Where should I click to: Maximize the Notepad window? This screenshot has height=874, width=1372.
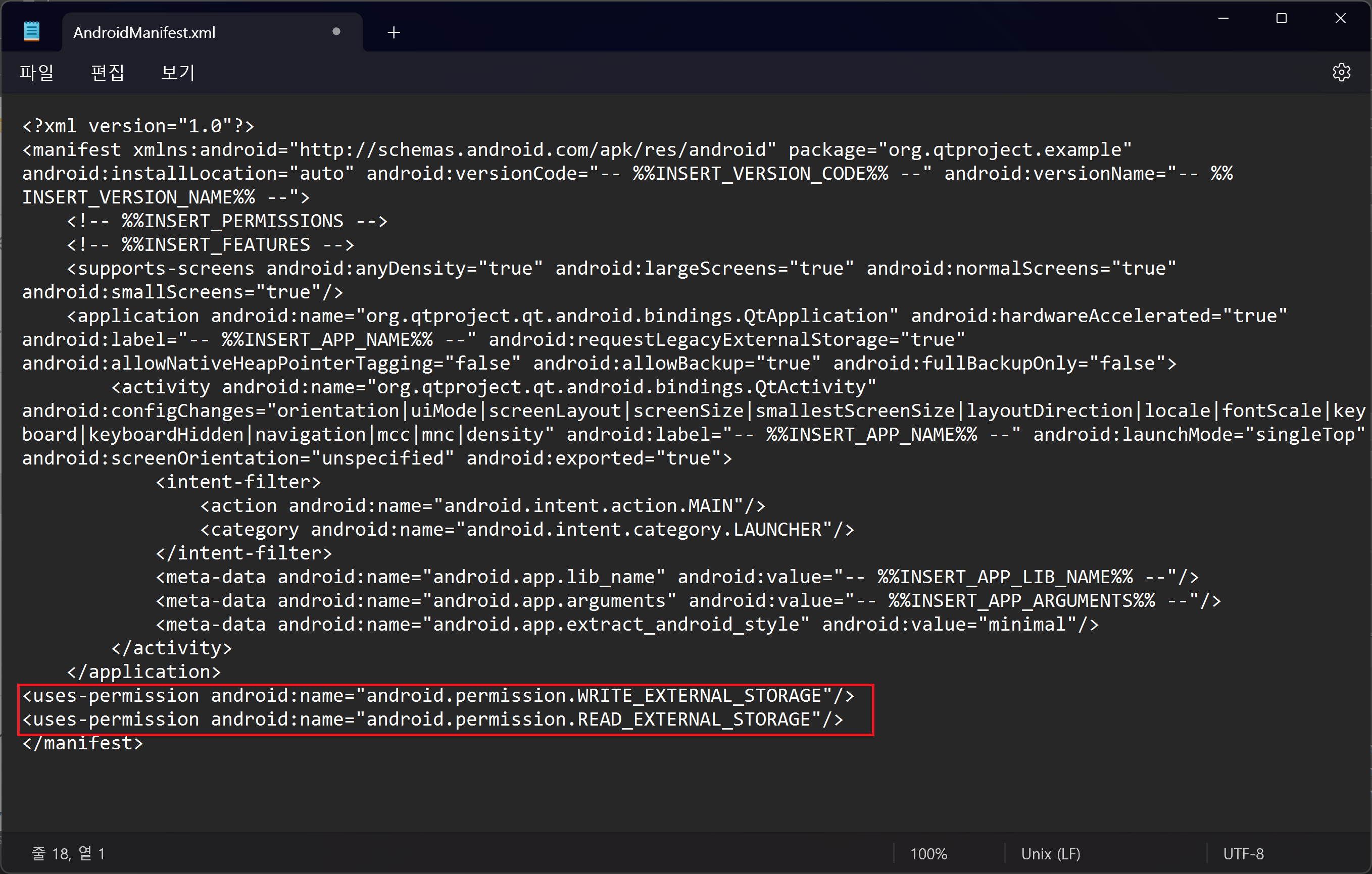[x=1282, y=19]
